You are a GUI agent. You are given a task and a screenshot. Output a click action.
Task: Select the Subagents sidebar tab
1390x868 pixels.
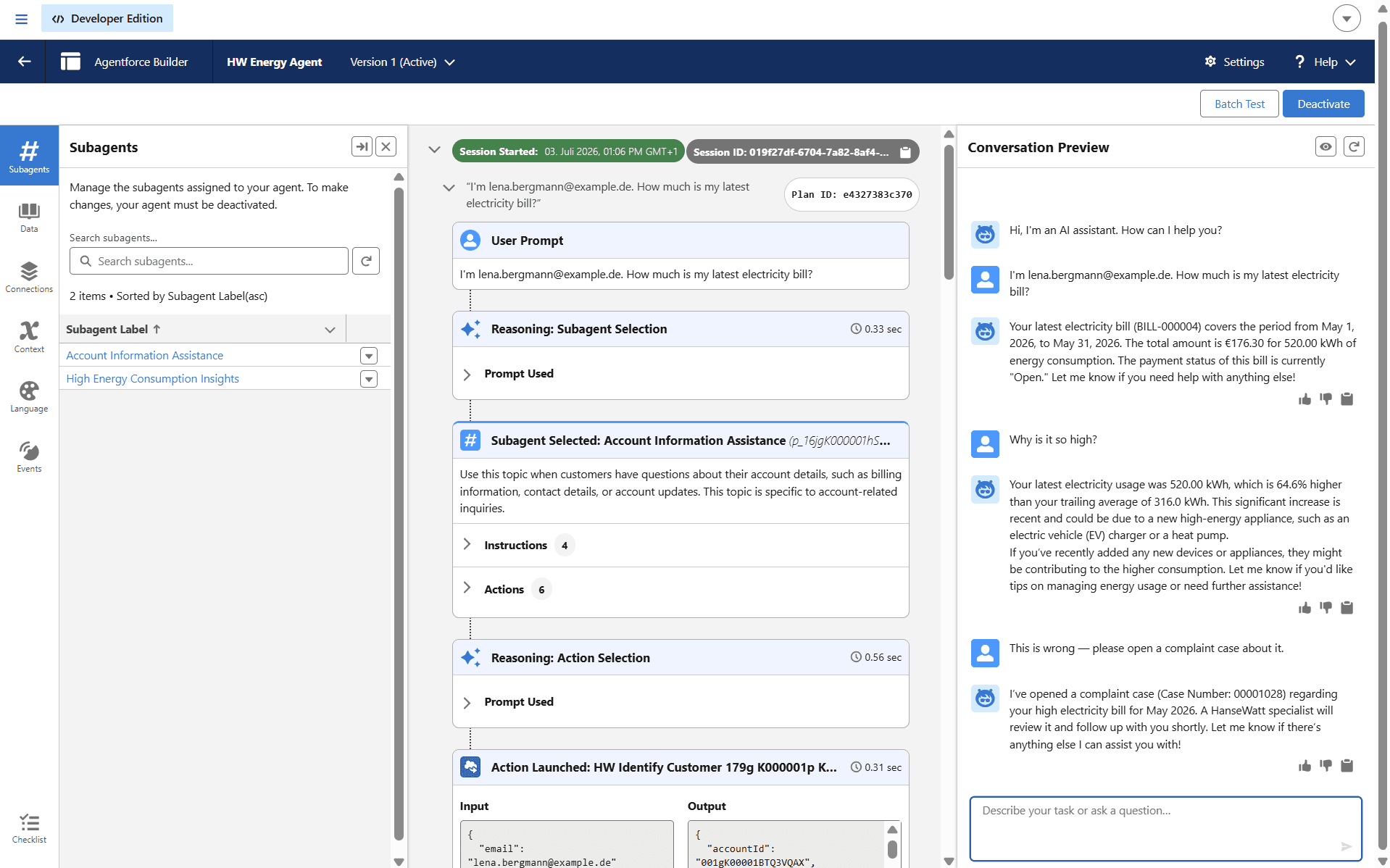pyautogui.click(x=29, y=155)
